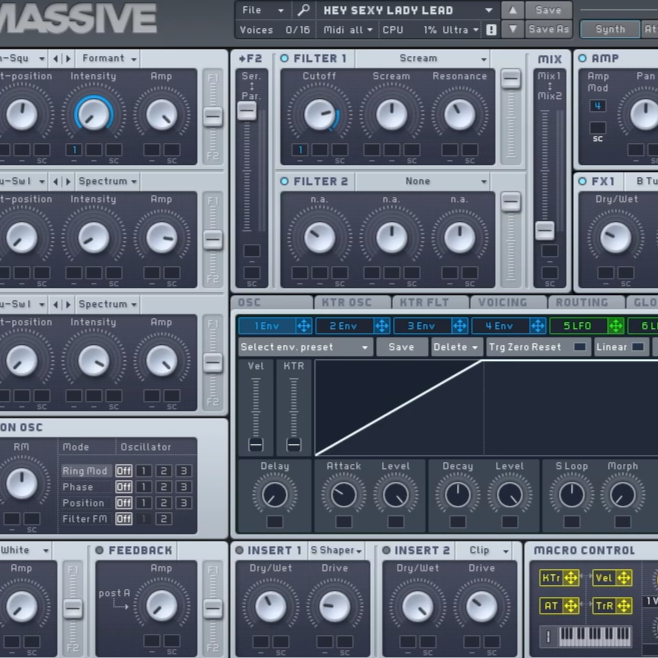Image resolution: width=658 pixels, height=658 pixels.
Task: Enable the Trg Zero Reset checkbox
Action: [579, 347]
